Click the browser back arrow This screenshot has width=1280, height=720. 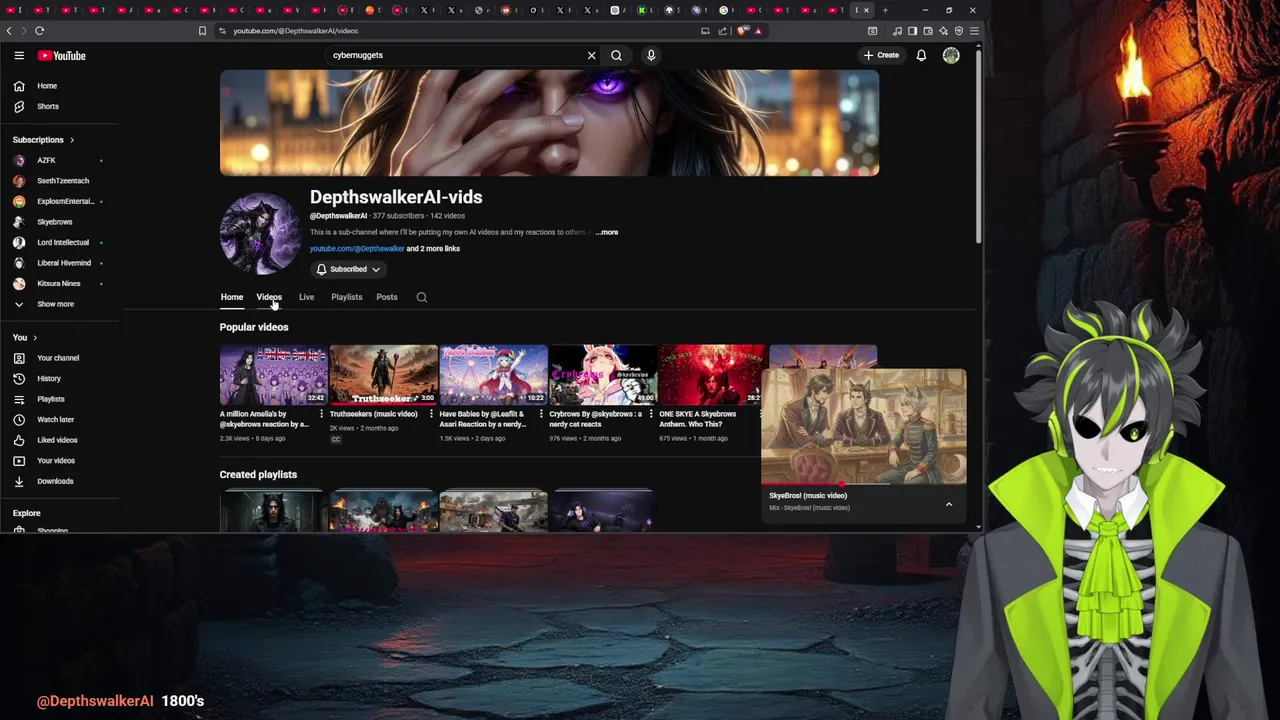9,31
